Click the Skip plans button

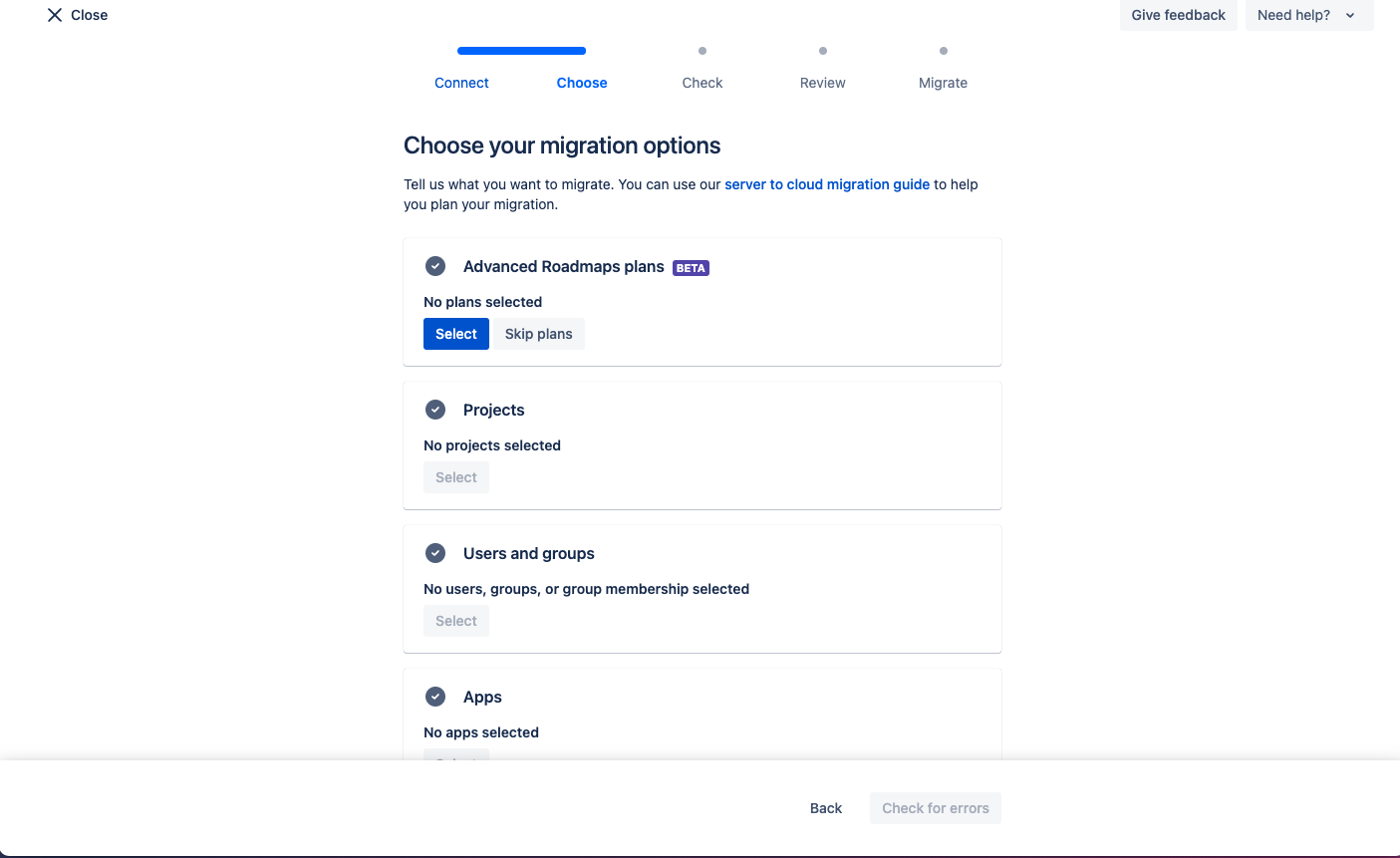[x=538, y=334]
